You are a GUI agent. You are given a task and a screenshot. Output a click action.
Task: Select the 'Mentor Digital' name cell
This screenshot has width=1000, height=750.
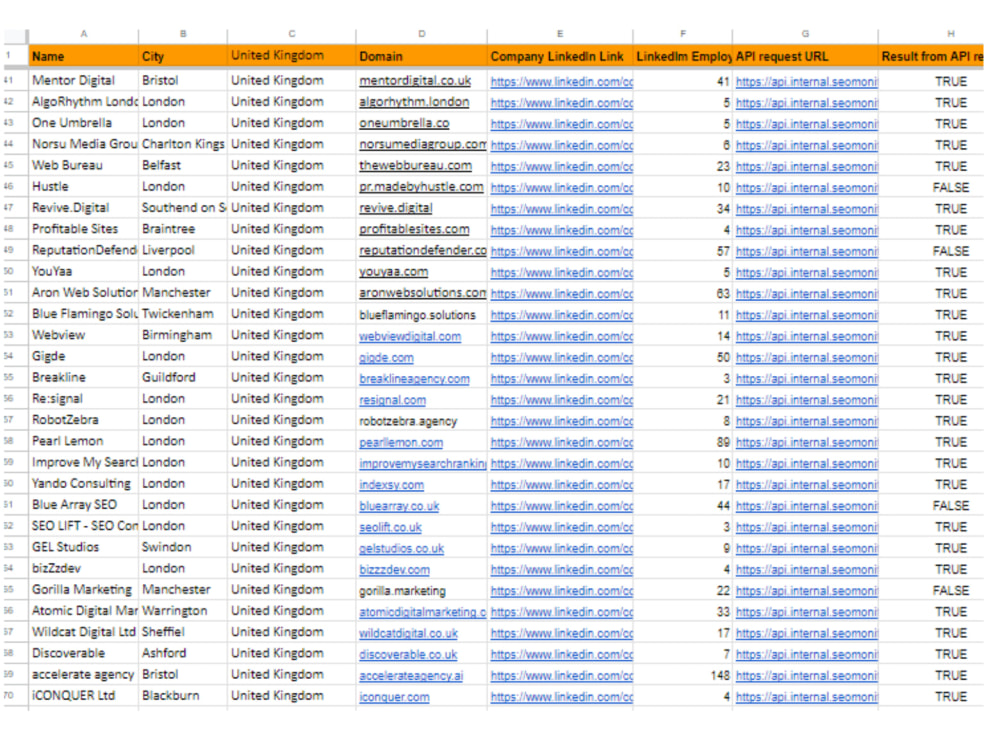84,80
